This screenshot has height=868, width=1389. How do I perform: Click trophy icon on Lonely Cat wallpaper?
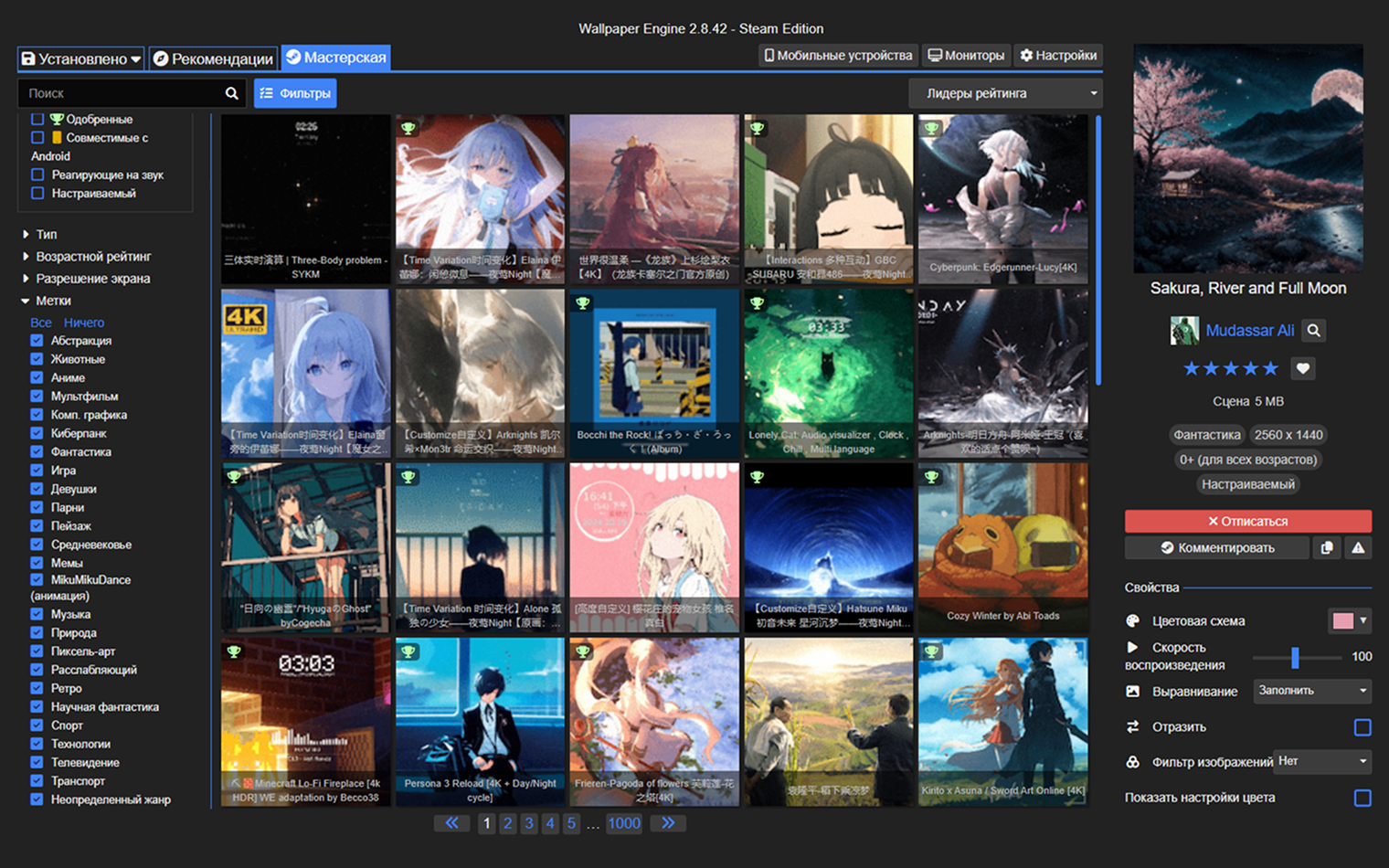[757, 302]
